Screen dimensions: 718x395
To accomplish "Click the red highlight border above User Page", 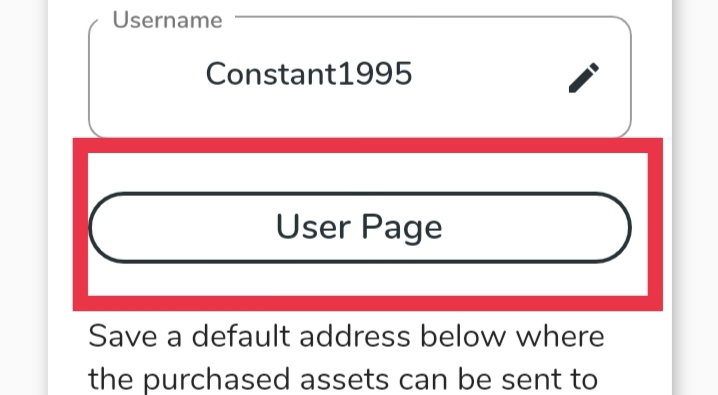I will [368, 146].
